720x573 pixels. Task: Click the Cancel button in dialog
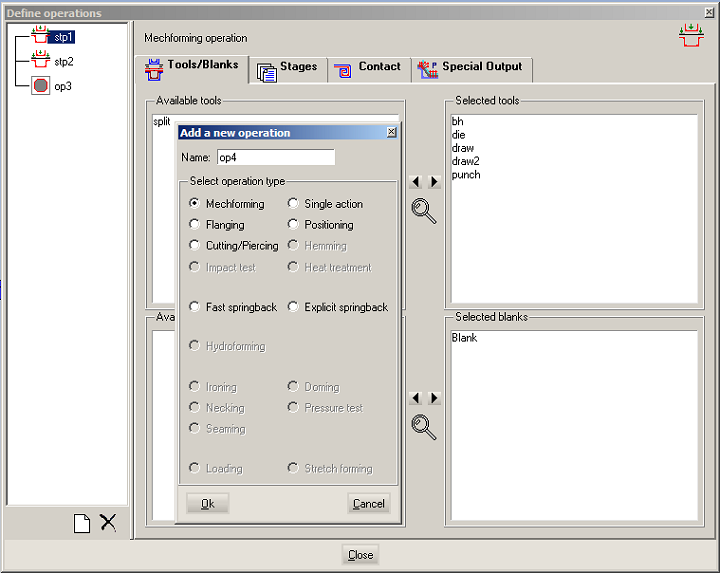tap(368, 503)
